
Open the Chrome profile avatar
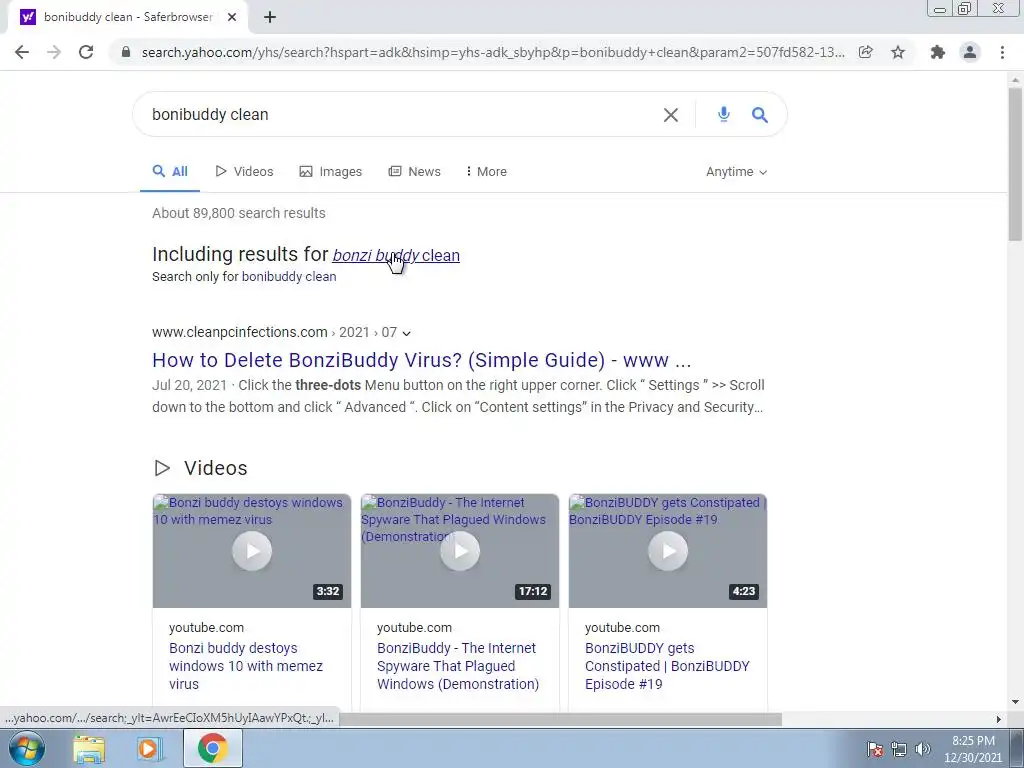pyautogui.click(x=970, y=52)
